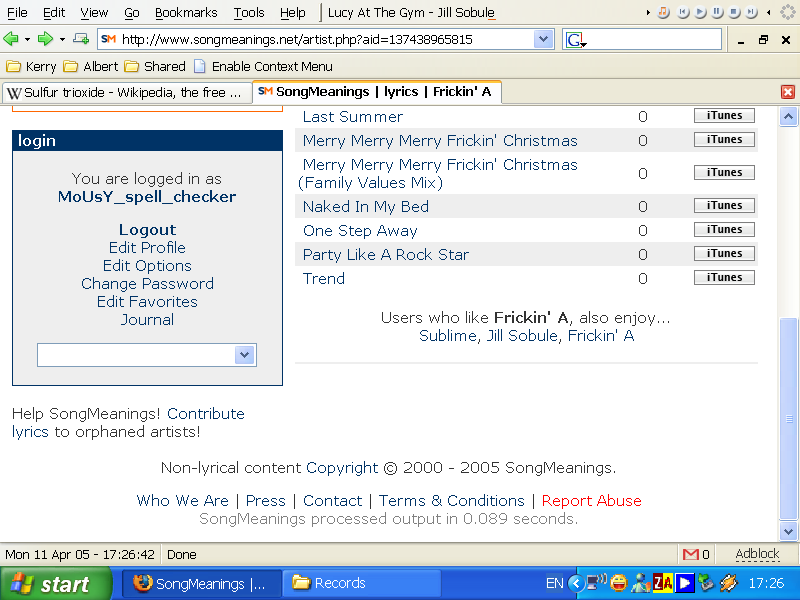Focus the URL address field
The image size is (800, 600).
[327, 39]
